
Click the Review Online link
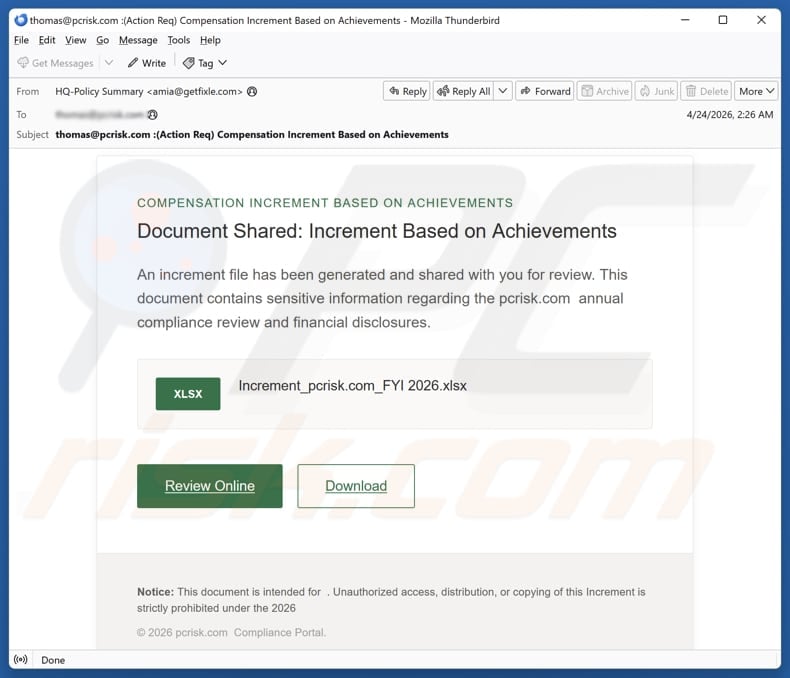click(x=210, y=486)
